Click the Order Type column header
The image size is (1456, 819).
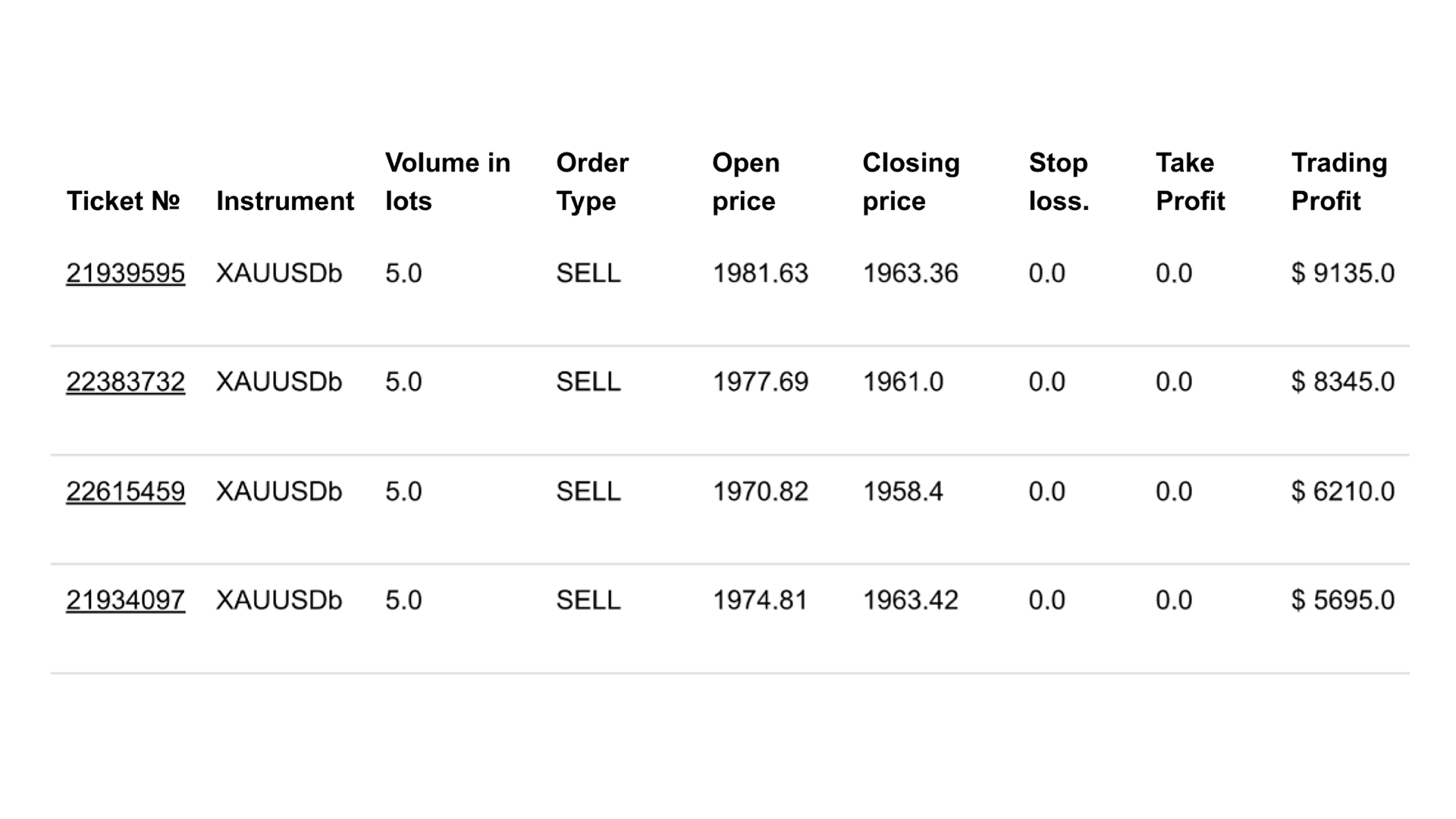click(592, 181)
